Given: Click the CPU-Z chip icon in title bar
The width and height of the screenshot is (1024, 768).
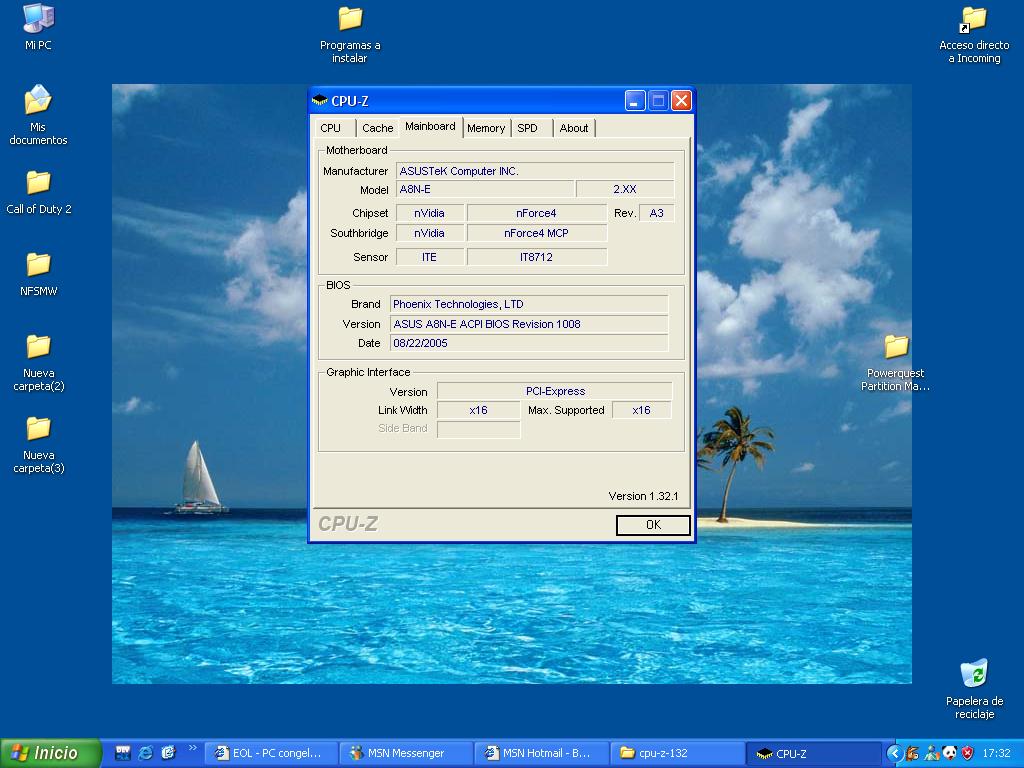Looking at the screenshot, I should [319, 101].
